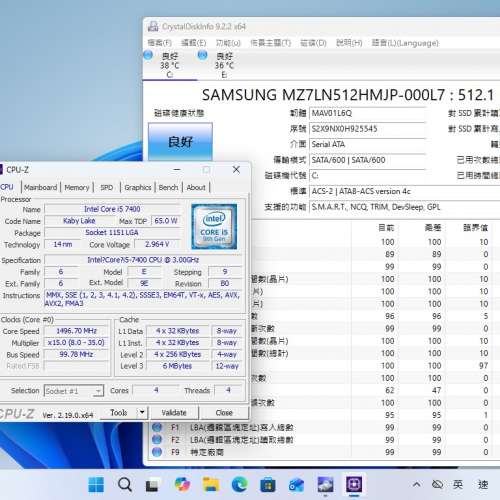Show hidden system tray icons
The image size is (500, 500).
(416, 484)
